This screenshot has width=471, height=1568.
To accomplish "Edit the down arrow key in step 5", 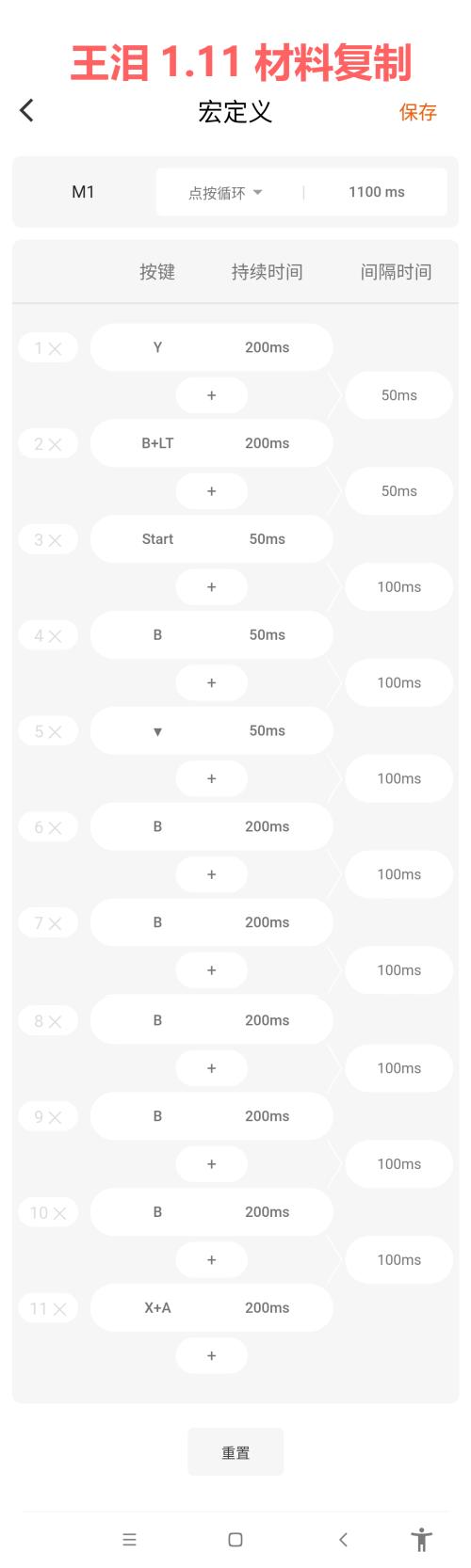I will coord(157,731).
